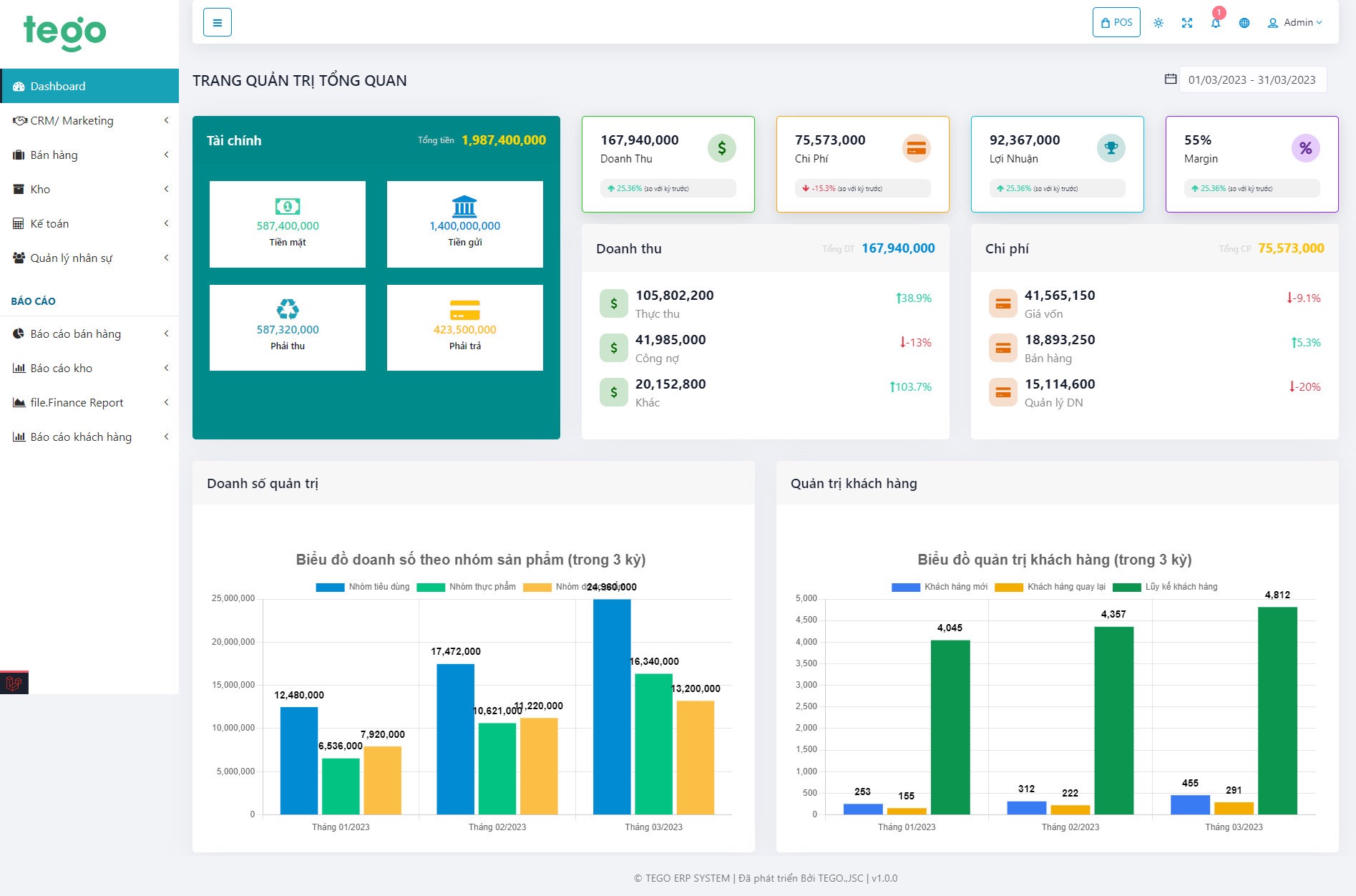Click the -15.3% Chi Phí change badge
The height and width of the screenshot is (896, 1356).
click(x=863, y=189)
